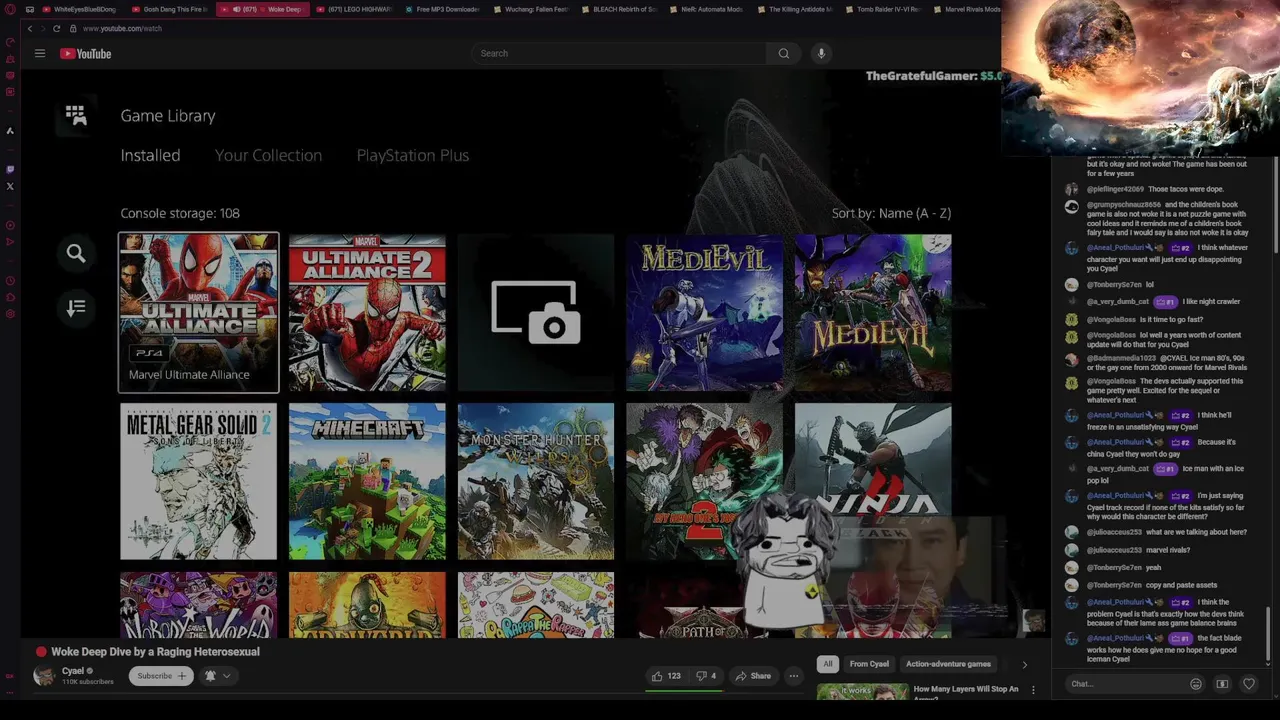Viewport: 1280px width, 720px height.
Task: Switch to NieR: Automata Mods browser tab
Action: (x=705, y=9)
